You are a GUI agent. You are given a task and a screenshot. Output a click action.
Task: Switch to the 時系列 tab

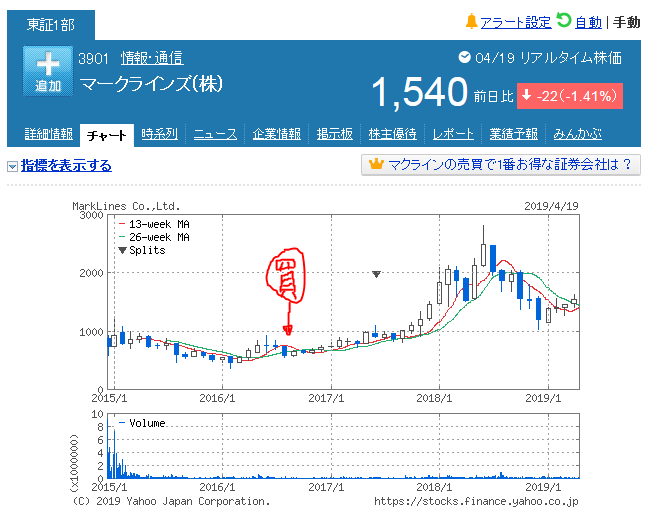[x=159, y=134]
